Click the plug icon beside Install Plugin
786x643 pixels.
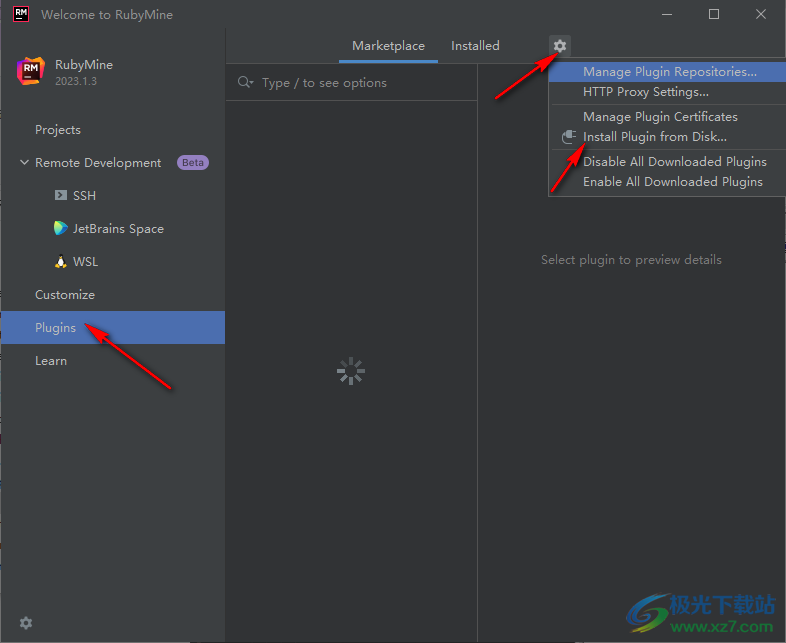(568, 137)
